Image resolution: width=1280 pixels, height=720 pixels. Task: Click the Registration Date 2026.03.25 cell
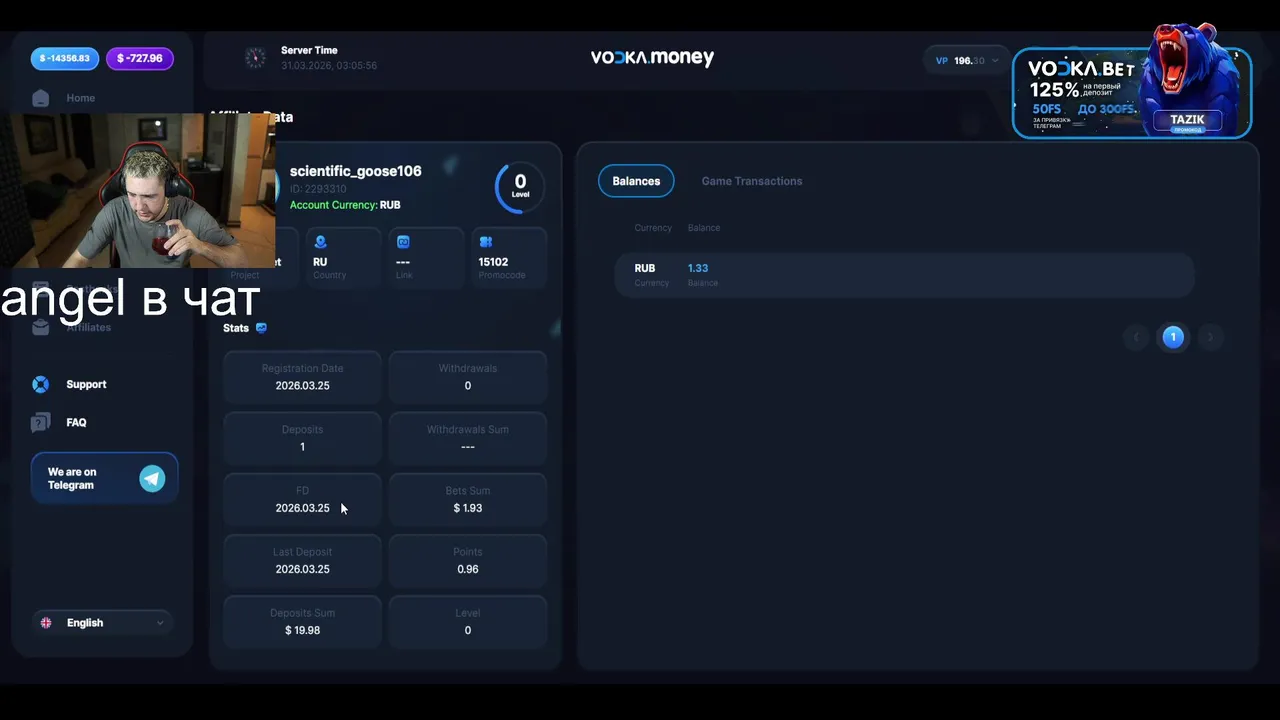[302, 377]
